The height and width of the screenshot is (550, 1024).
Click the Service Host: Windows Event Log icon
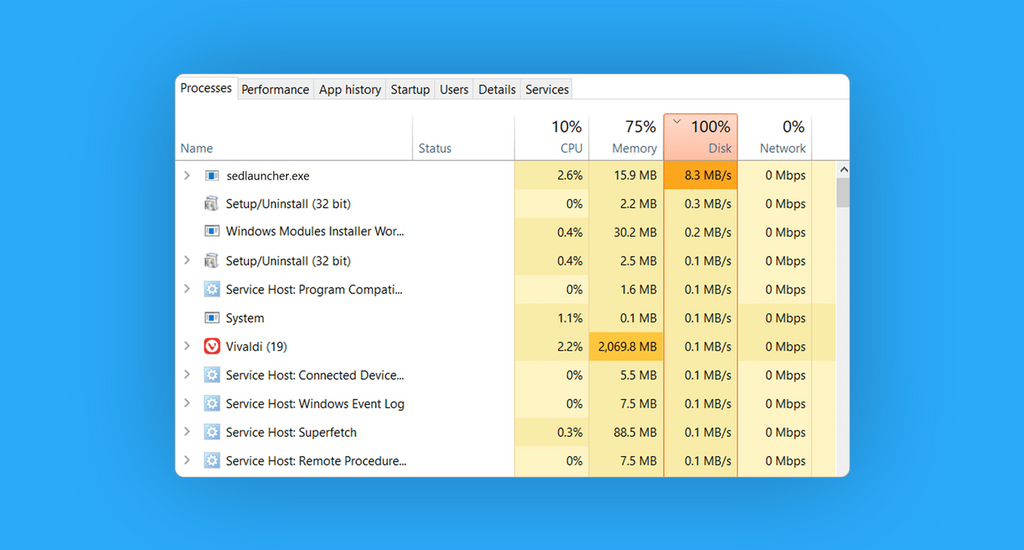(x=211, y=404)
